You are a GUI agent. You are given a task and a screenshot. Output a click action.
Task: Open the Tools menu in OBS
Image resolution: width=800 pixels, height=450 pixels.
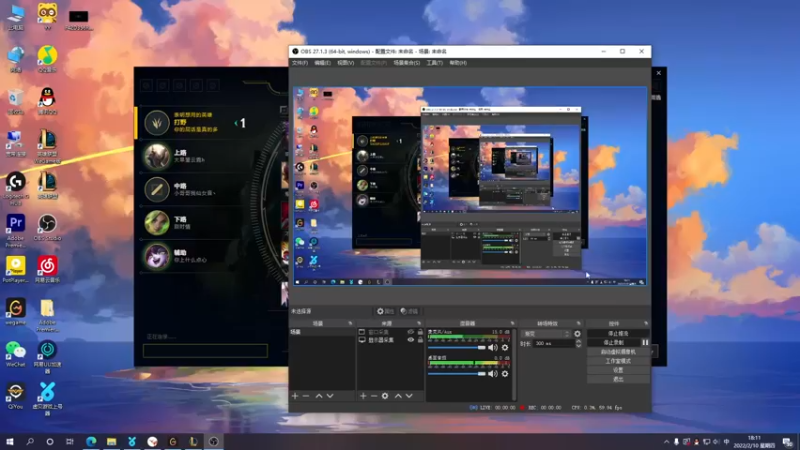[435, 63]
